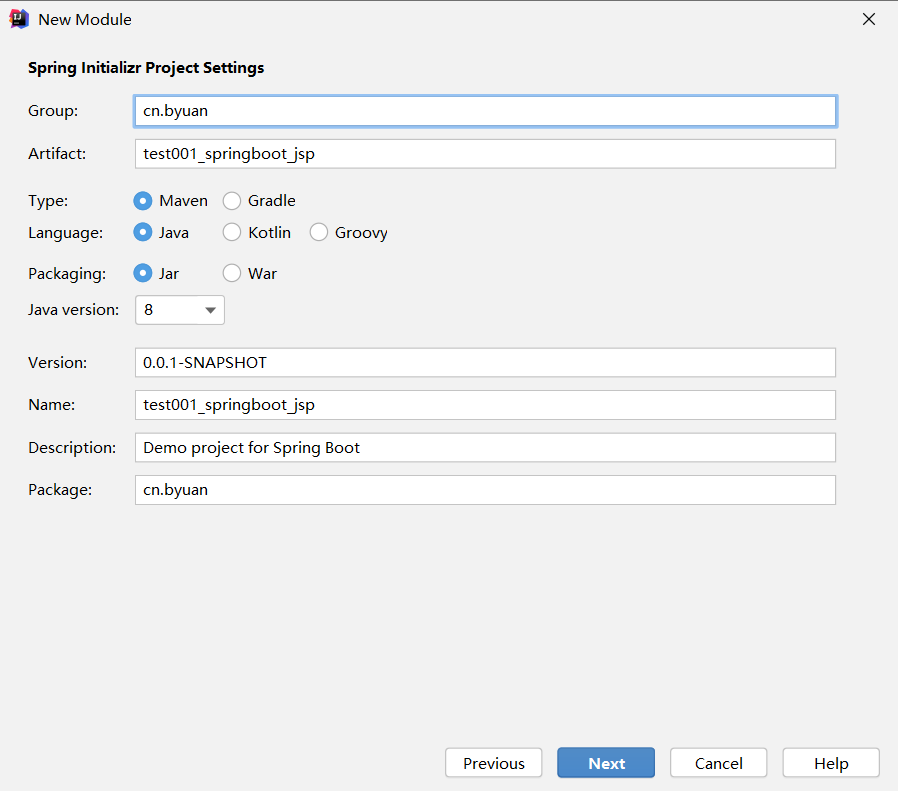Edit the Version field 0.0.1-SNAPSHOT
Viewport: 898px width, 791px height.
[x=486, y=363]
